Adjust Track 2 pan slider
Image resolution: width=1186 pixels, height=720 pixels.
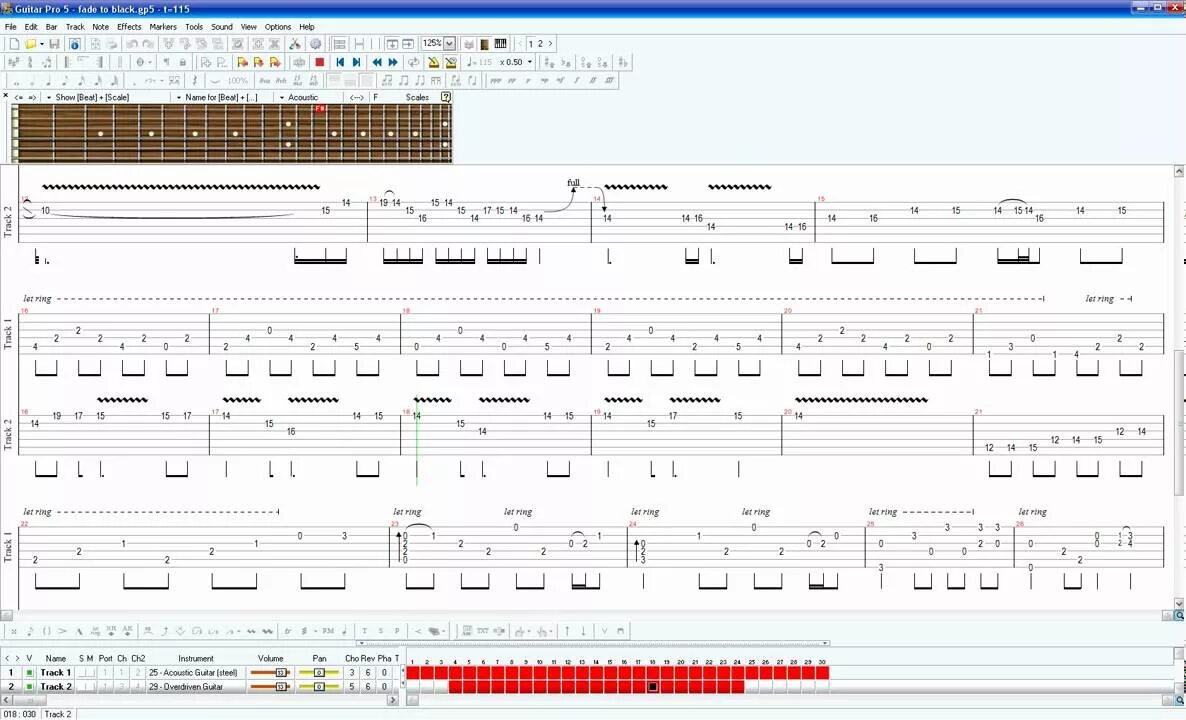[319, 687]
